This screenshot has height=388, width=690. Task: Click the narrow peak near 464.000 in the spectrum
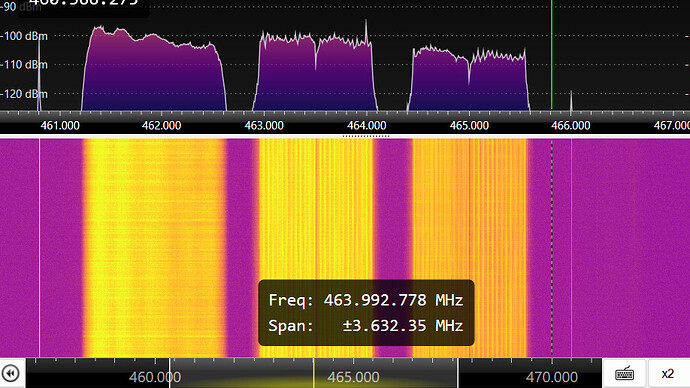tap(366, 32)
